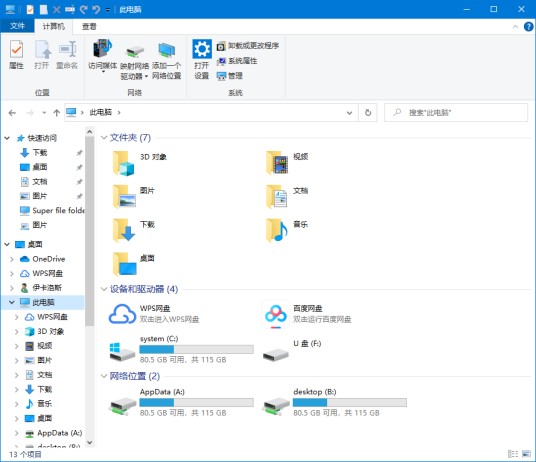This screenshot has width=536, height=462.
Task: Open settings via the 打开设置 gear icon
Action: tap(202, 59)
